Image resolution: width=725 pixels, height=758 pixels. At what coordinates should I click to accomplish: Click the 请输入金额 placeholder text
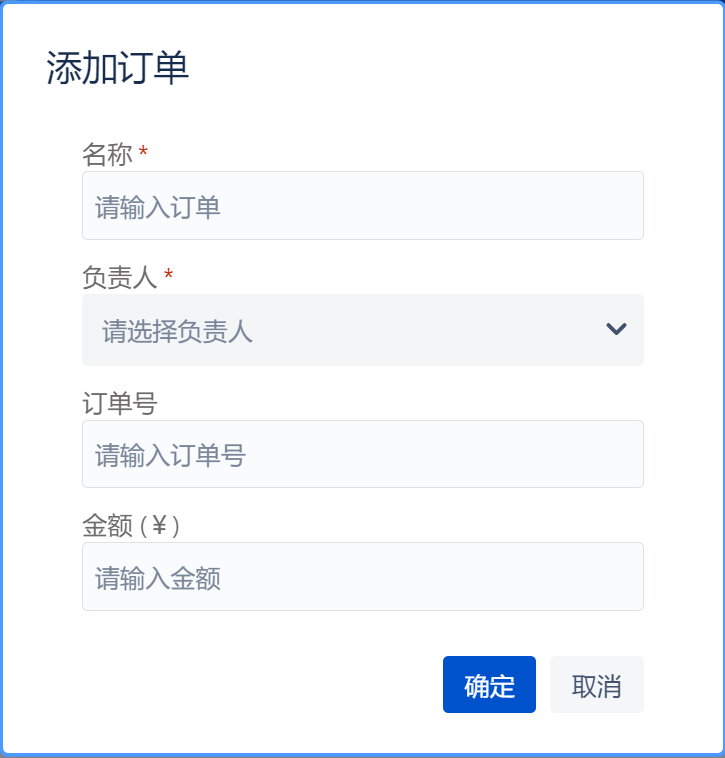[158, 578]
